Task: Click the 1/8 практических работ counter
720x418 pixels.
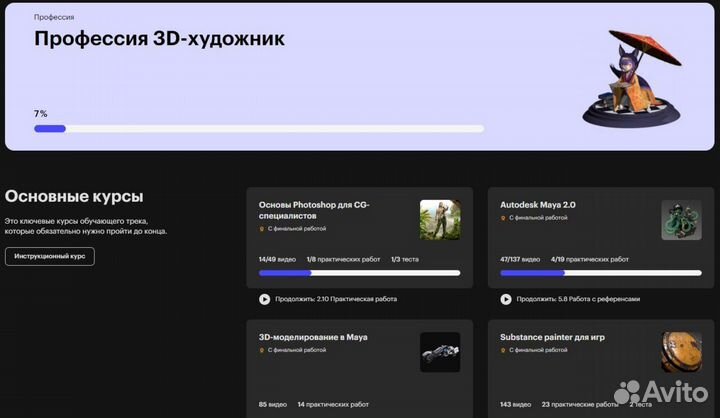Action: (343, 259)
